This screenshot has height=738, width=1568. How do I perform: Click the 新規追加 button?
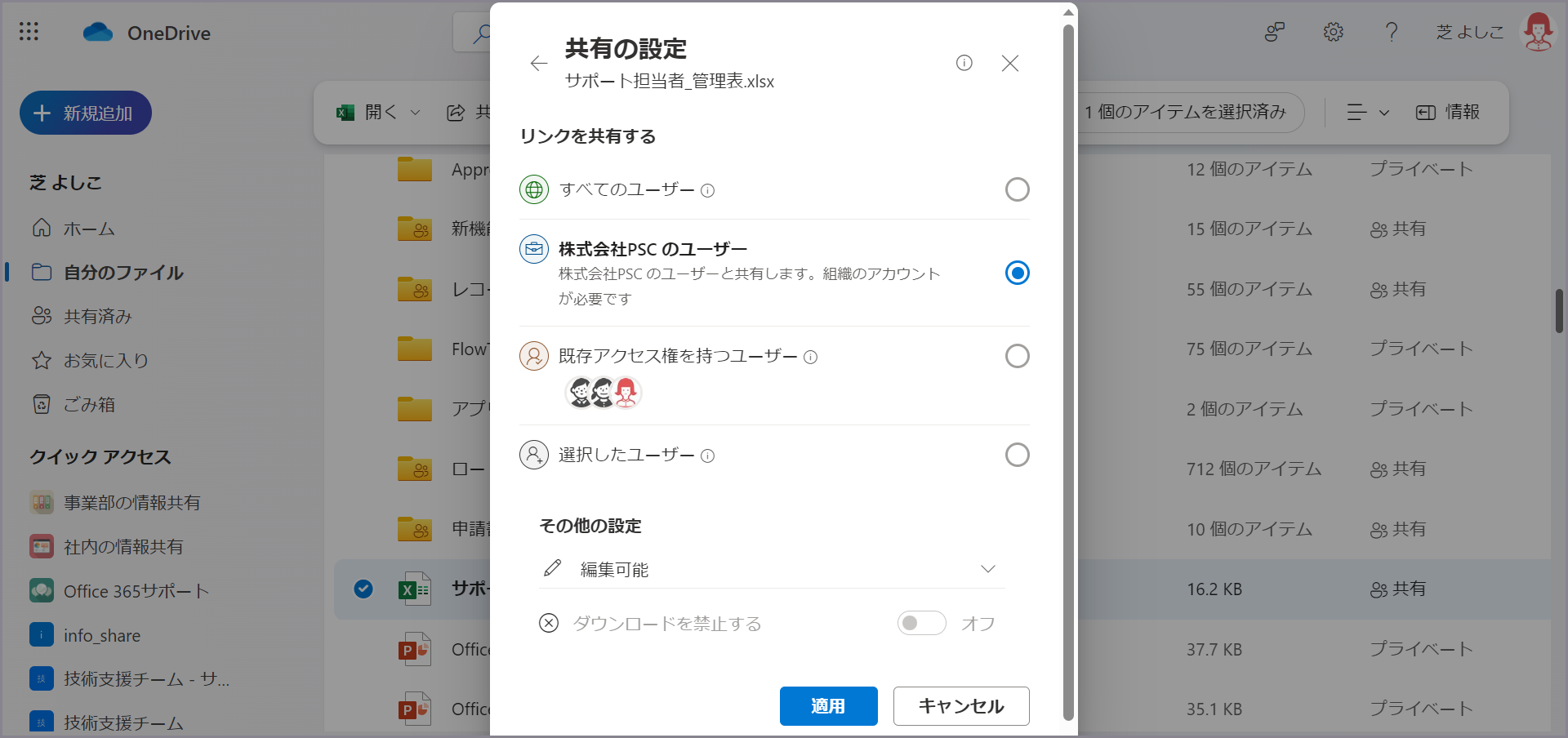click(x=86, y=113)
